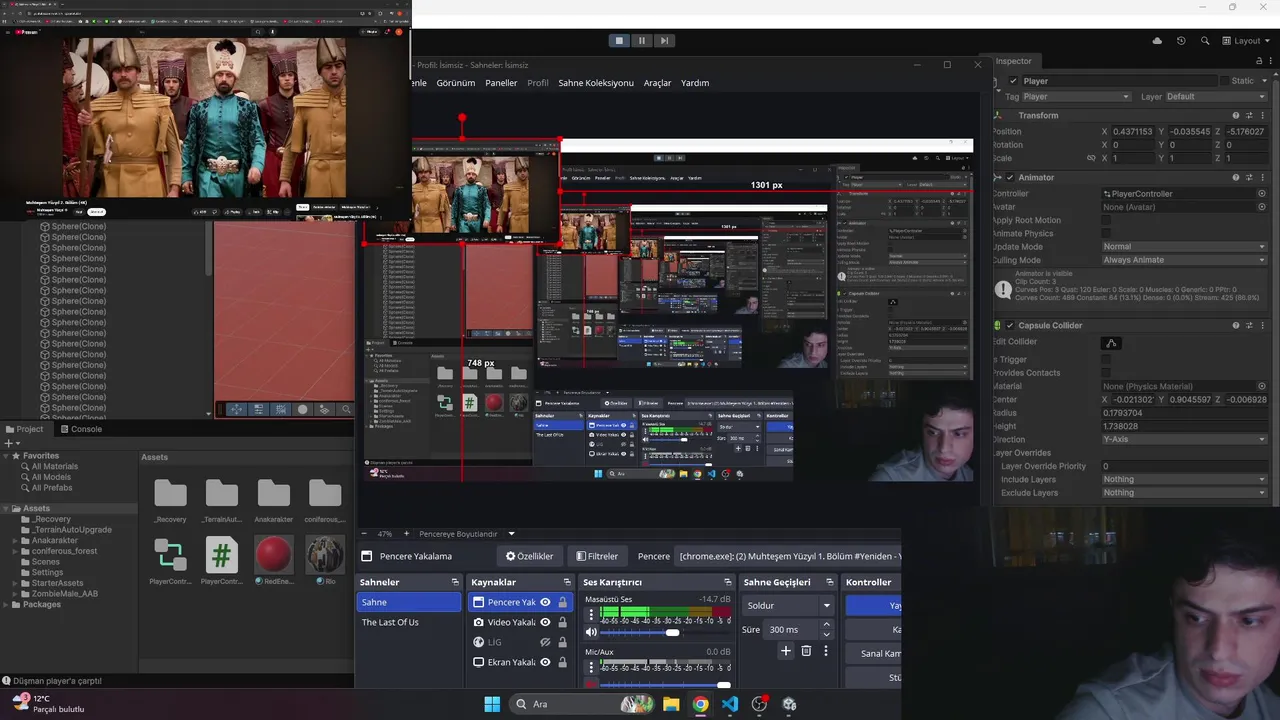Image resolution: width=1280 pixels, height=720 pixels.
Task: Open Unity's cloud services icon
Action: coord(1157,41)
